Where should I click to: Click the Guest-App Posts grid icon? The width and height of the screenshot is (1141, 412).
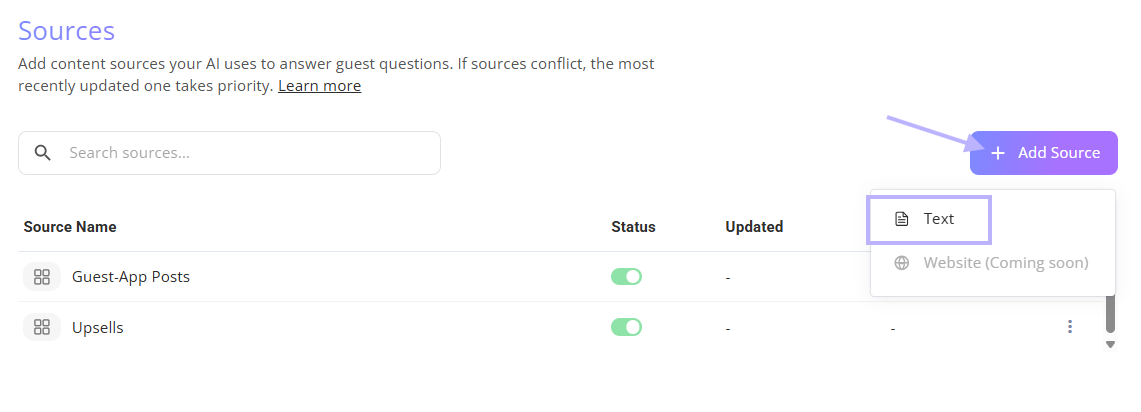[42, 277]
